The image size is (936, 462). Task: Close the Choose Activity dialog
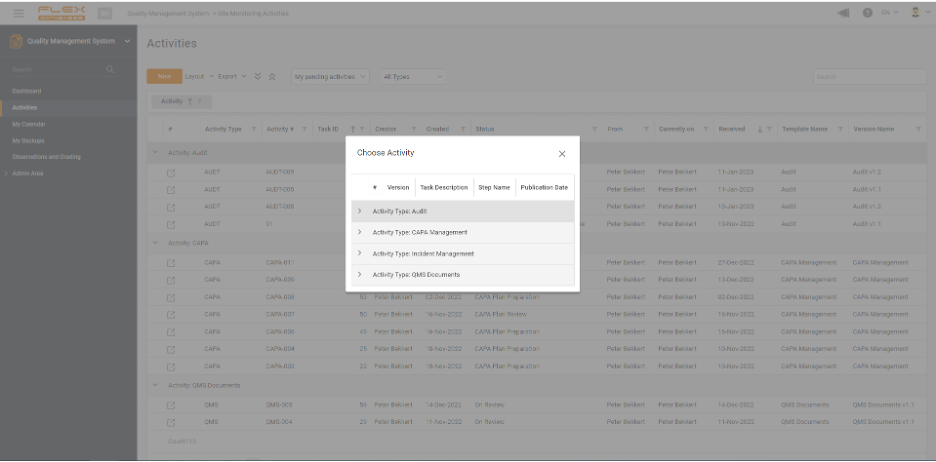[561, 154]
